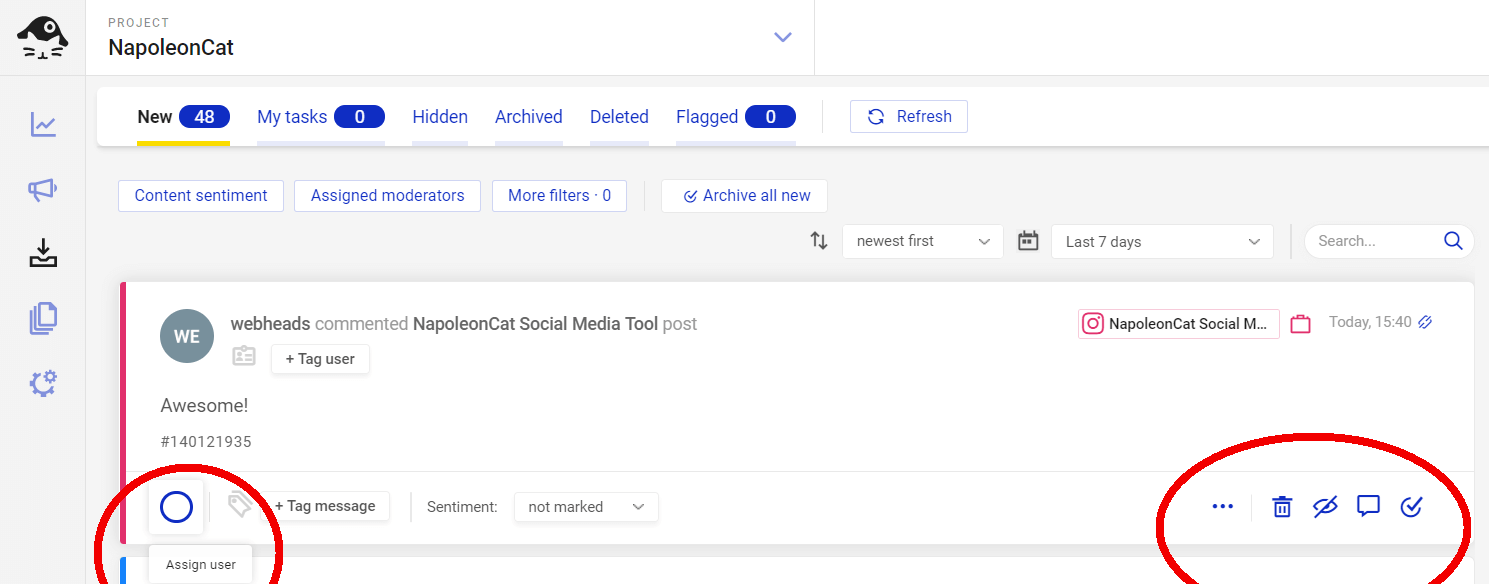The image size is (1489, 584).
Task: Click the + Tag user button
Action: click(320, 358)
